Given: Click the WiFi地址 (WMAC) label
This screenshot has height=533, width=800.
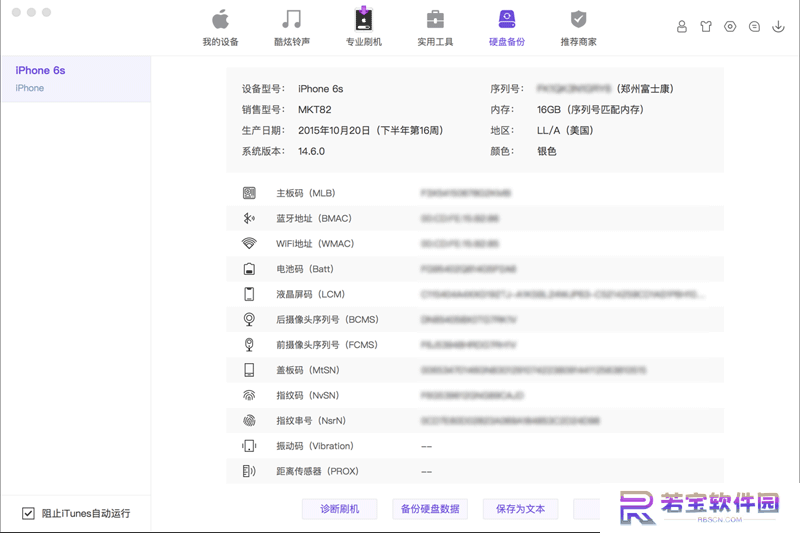Looking at the screenshot, I should 315,244.
